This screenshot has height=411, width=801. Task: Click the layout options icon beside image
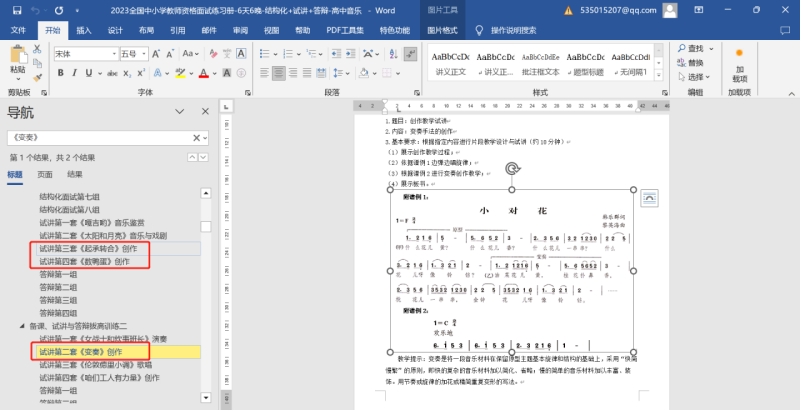tap(649, 199)
